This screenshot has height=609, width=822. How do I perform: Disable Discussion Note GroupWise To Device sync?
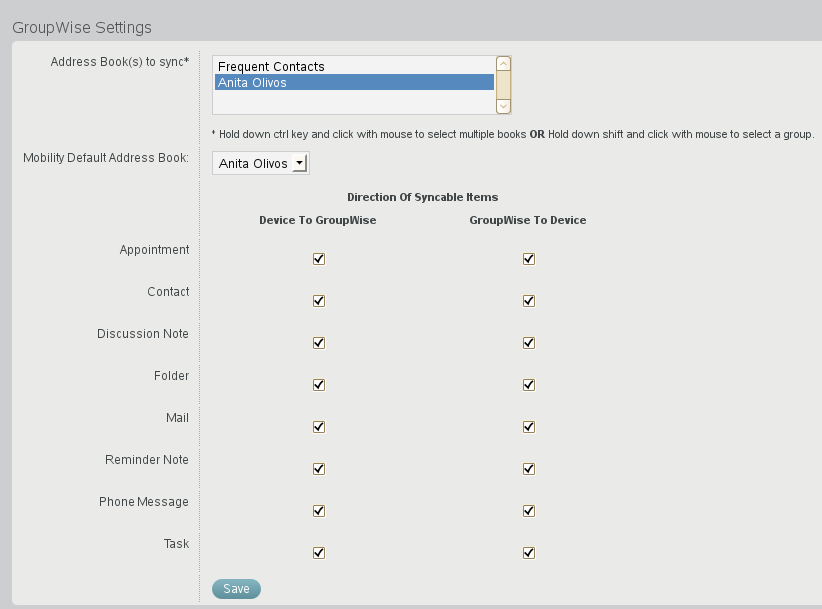[x=529, y=343]
